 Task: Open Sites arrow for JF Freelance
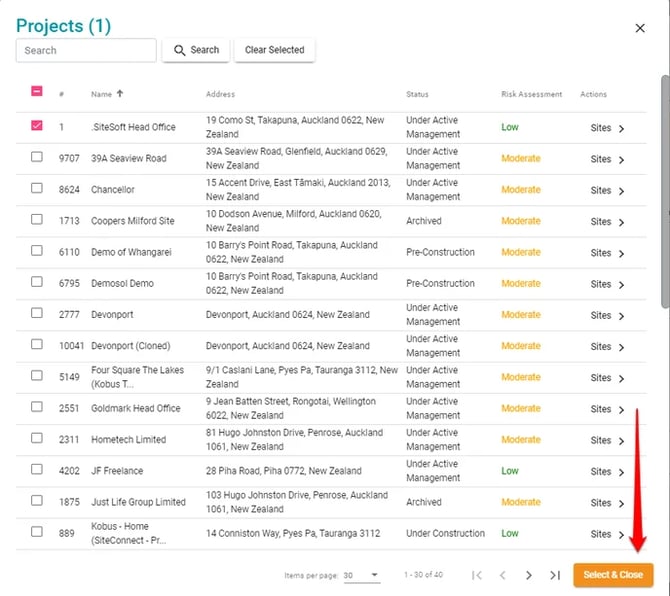(x=621, y=472)
